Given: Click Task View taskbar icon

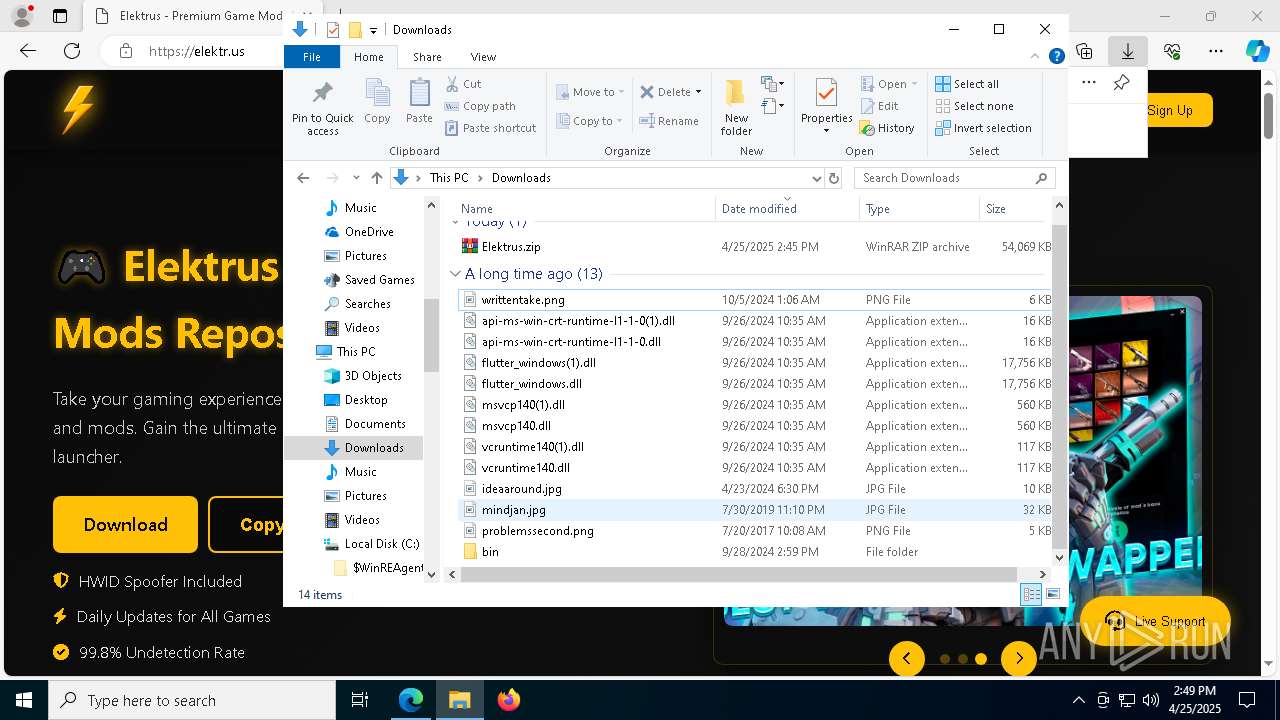Looking at the screenshot, I should point(360,700).
